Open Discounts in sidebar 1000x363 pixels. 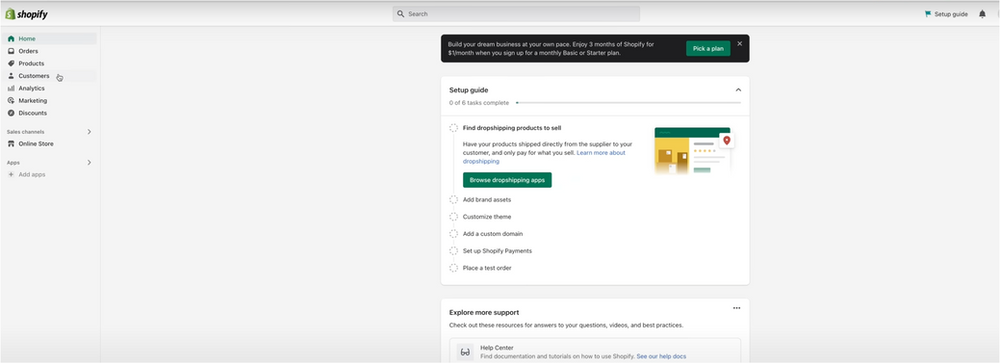(x=50, y=113)
